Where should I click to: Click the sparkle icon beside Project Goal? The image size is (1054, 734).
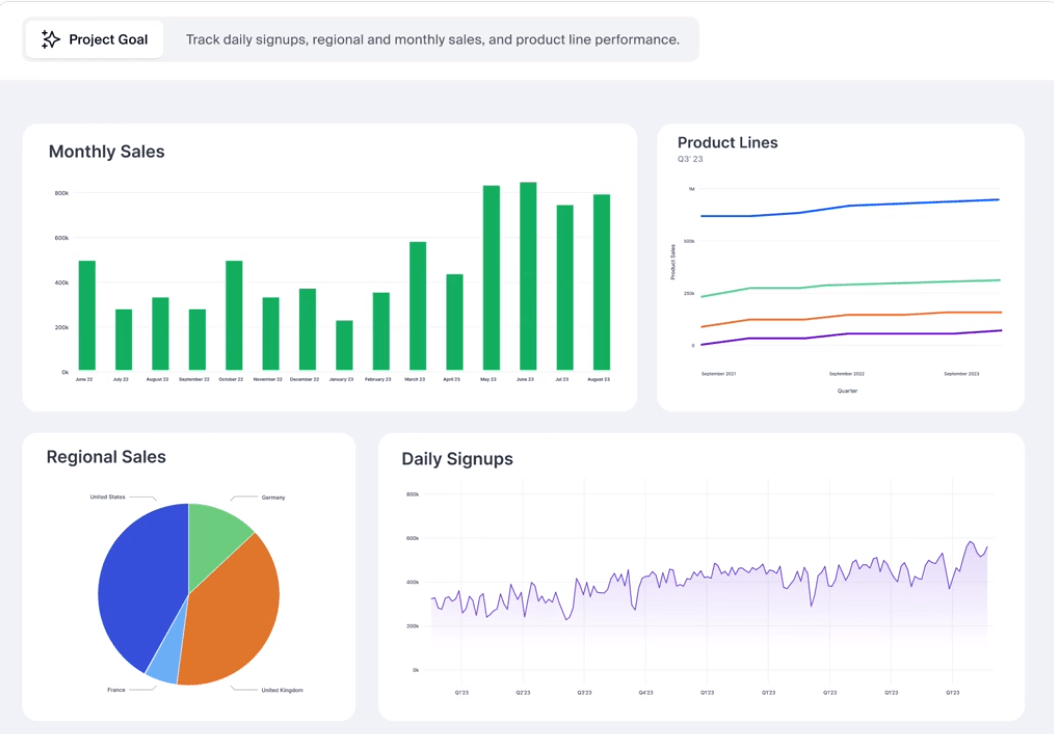50,40
